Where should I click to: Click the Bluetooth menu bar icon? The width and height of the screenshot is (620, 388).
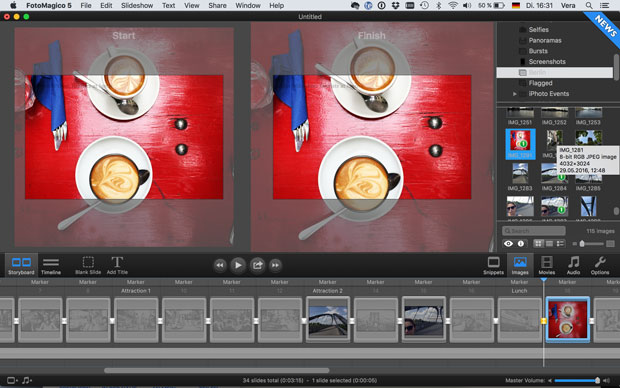tap(439, 6)
